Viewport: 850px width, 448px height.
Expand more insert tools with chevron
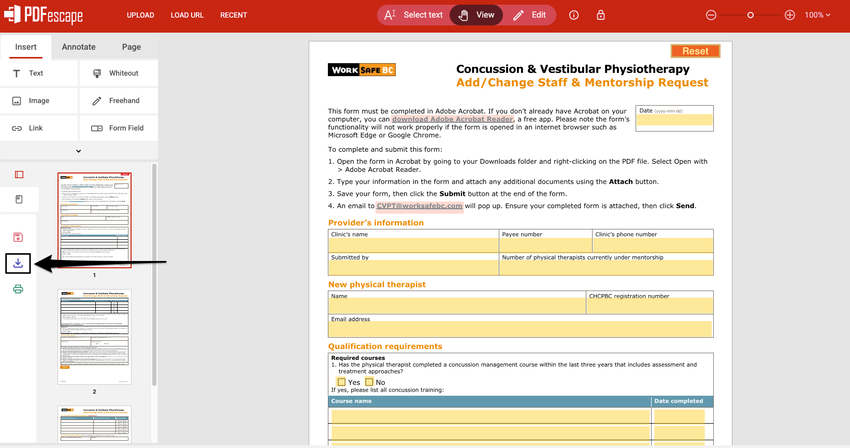click(79, 151)
